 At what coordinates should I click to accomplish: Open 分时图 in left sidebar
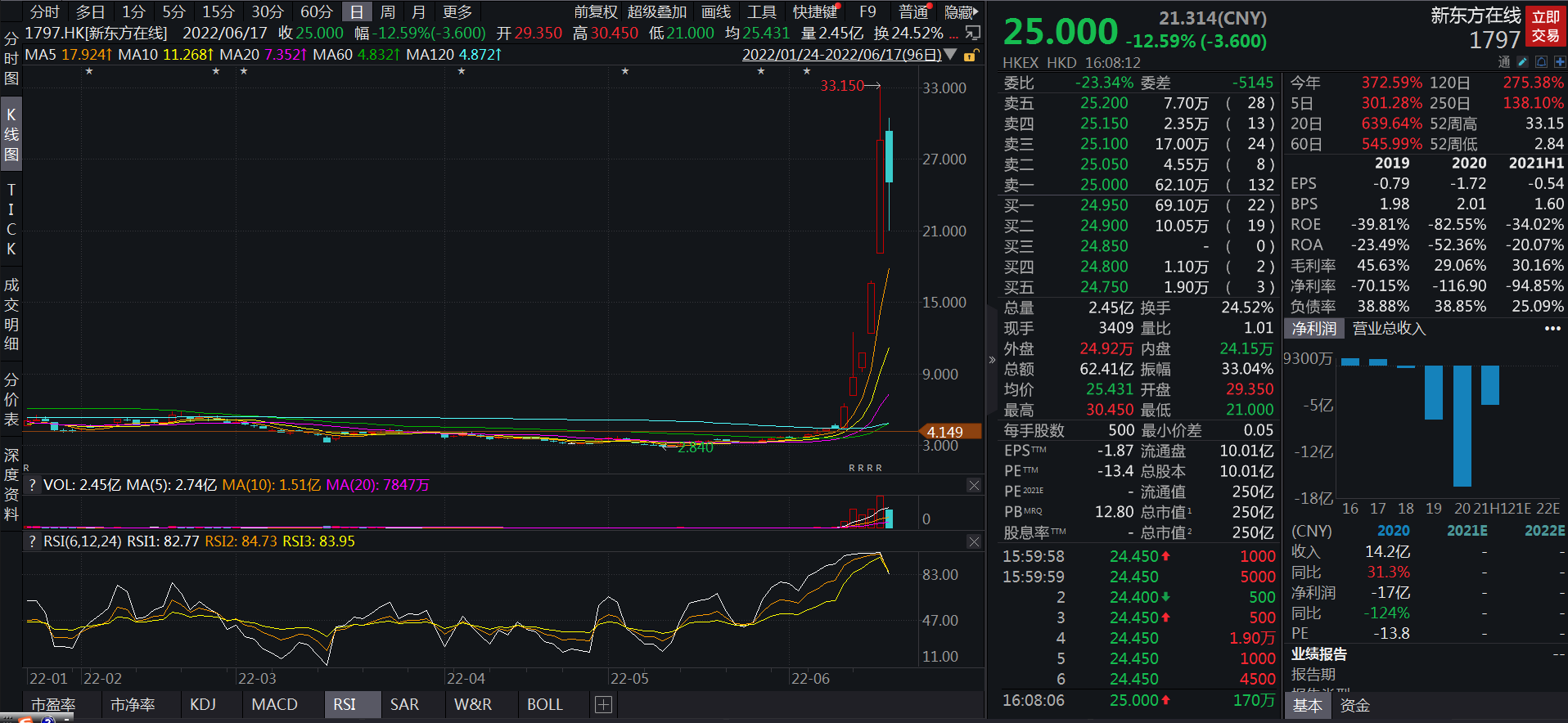11,58
